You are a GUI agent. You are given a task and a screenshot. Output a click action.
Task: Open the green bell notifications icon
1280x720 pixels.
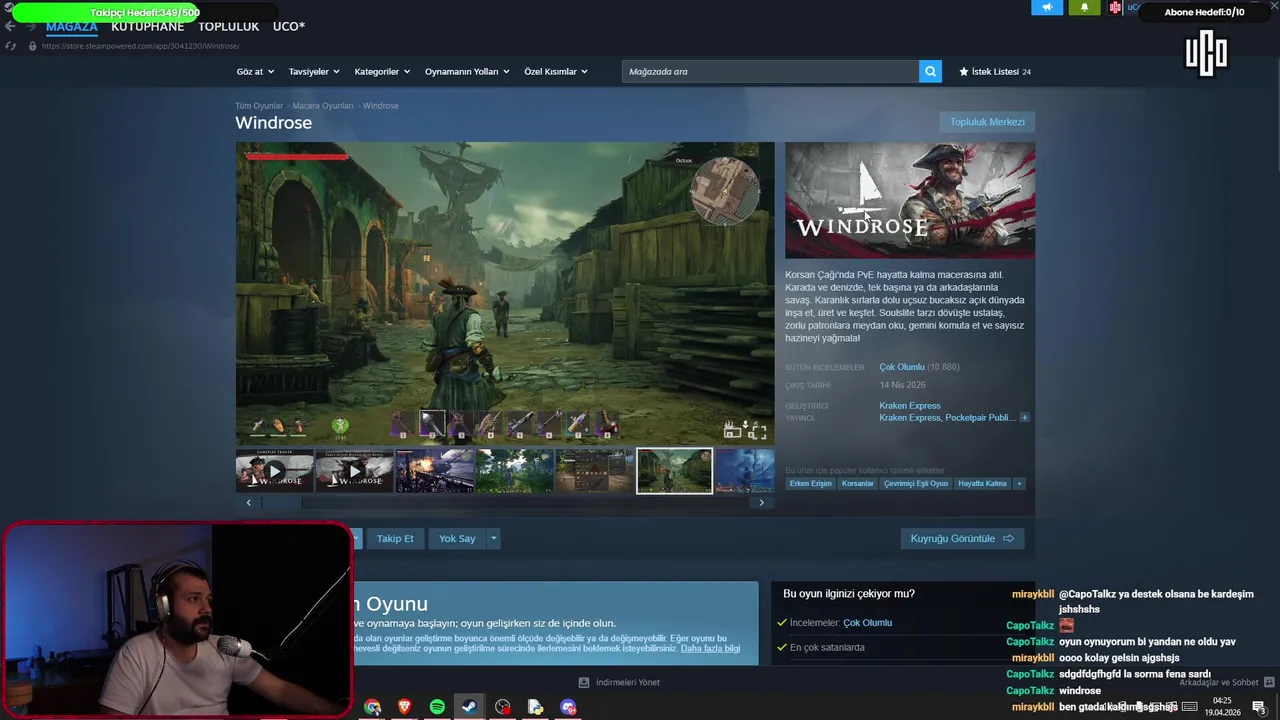[x=1084, y=7]
